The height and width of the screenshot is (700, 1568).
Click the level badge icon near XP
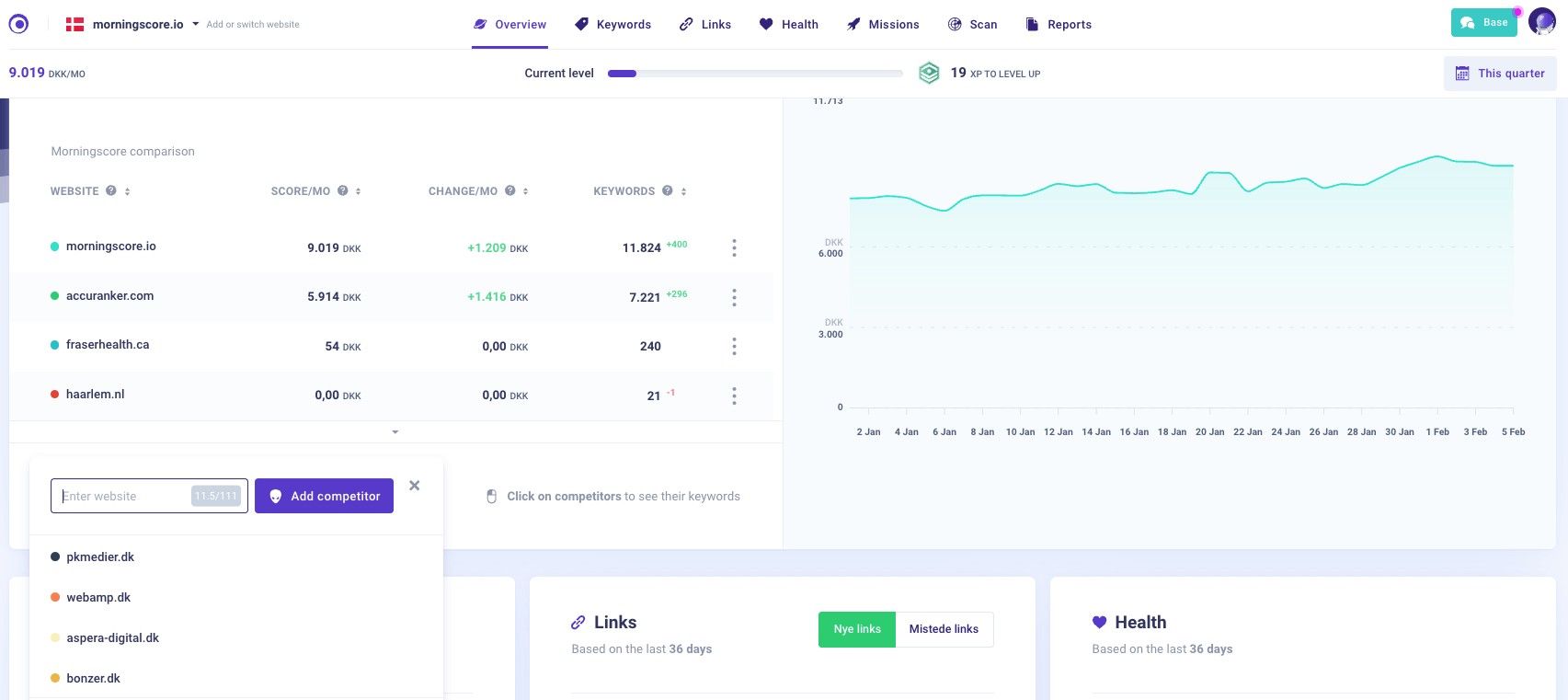coord(929,74)
